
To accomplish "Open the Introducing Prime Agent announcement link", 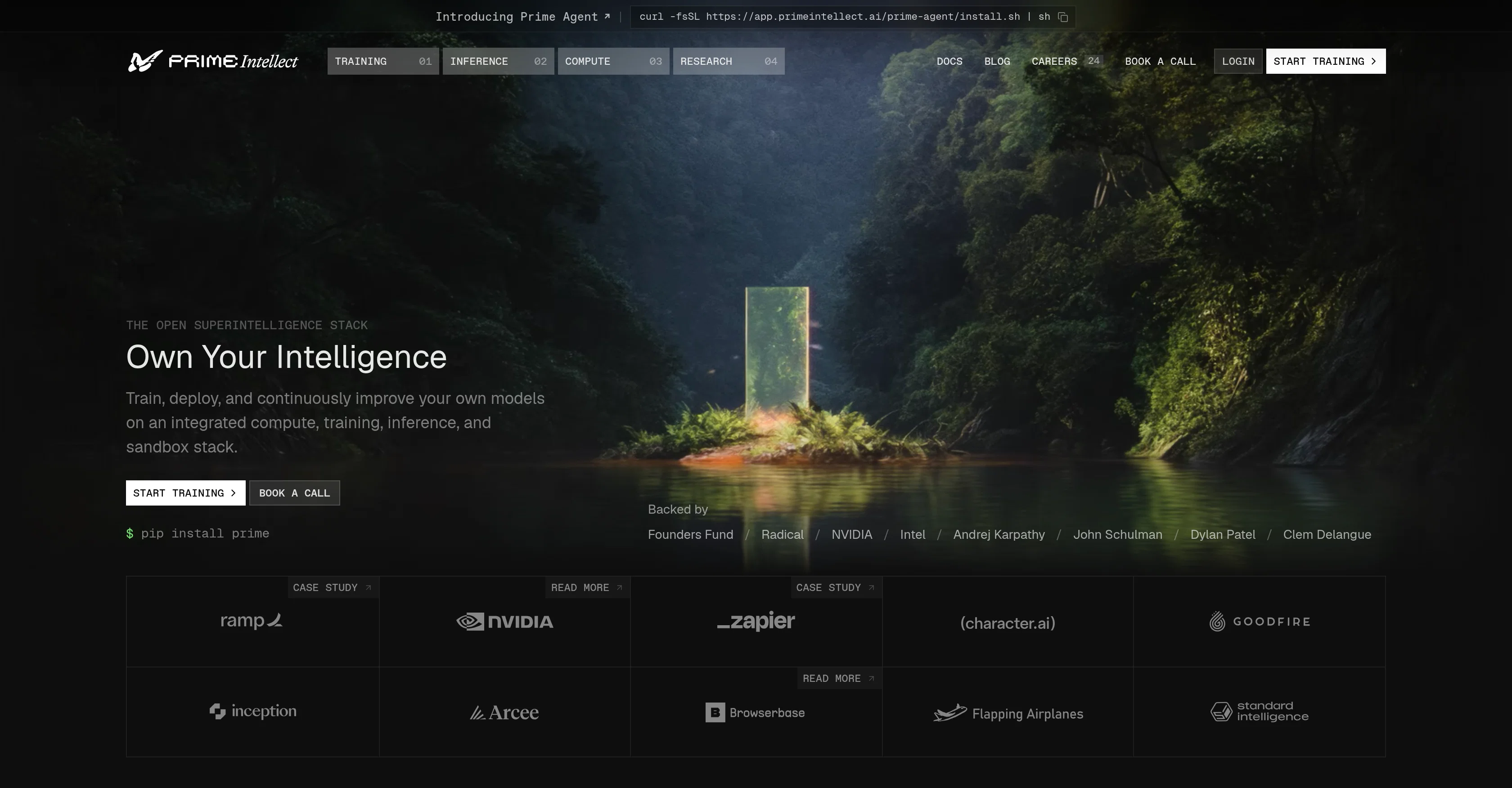I will point(522,17).
